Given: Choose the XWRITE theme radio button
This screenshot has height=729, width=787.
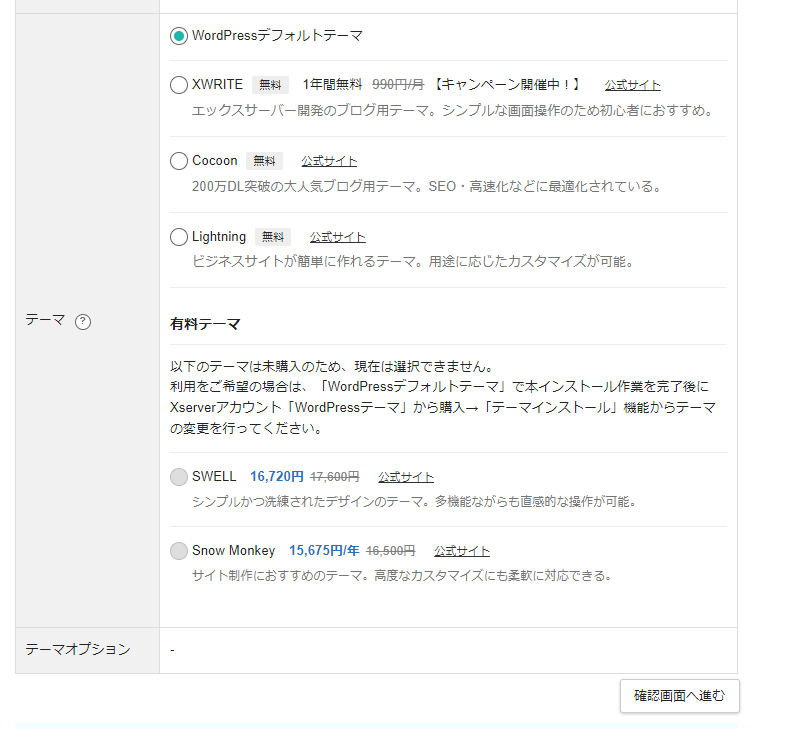Looking at the screenshot, I should click(x=179, y=85).
